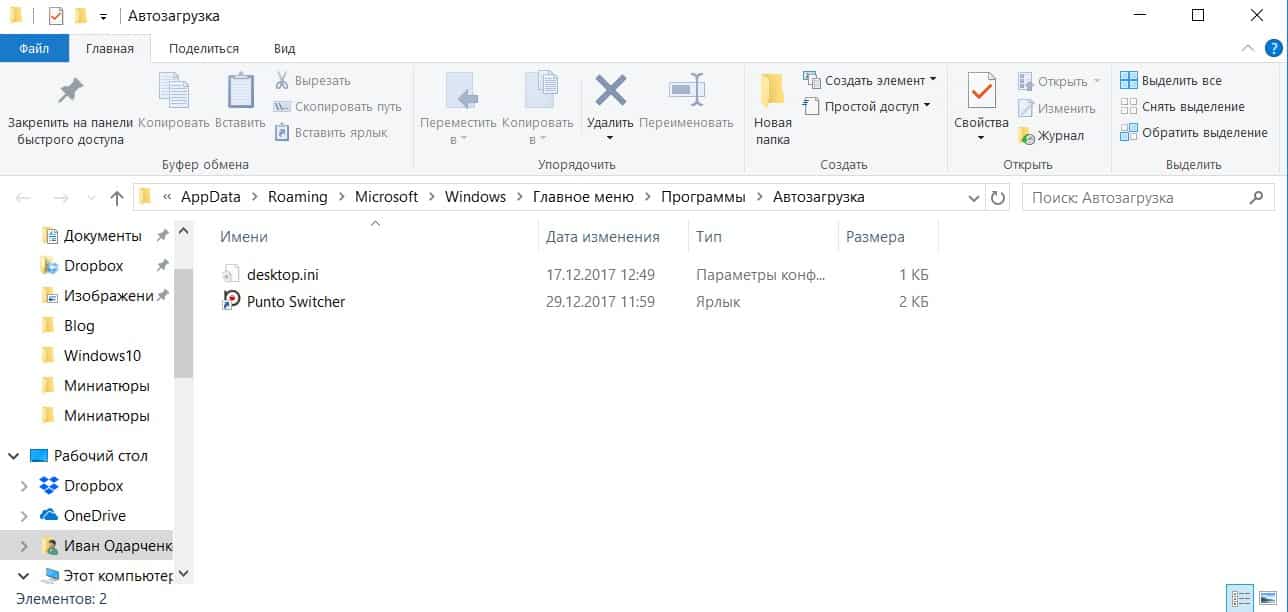Open the Journal (Журнал) history icon
1288x612 pixels.
point(1026,135)
